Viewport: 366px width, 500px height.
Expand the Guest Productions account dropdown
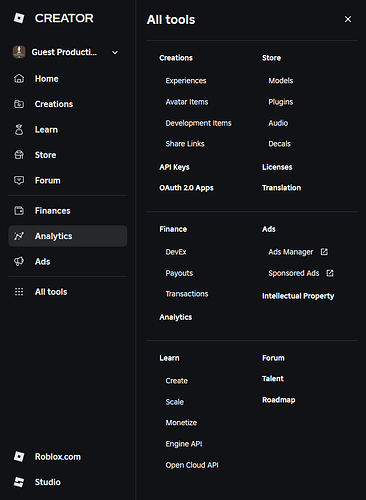[115, 52]
